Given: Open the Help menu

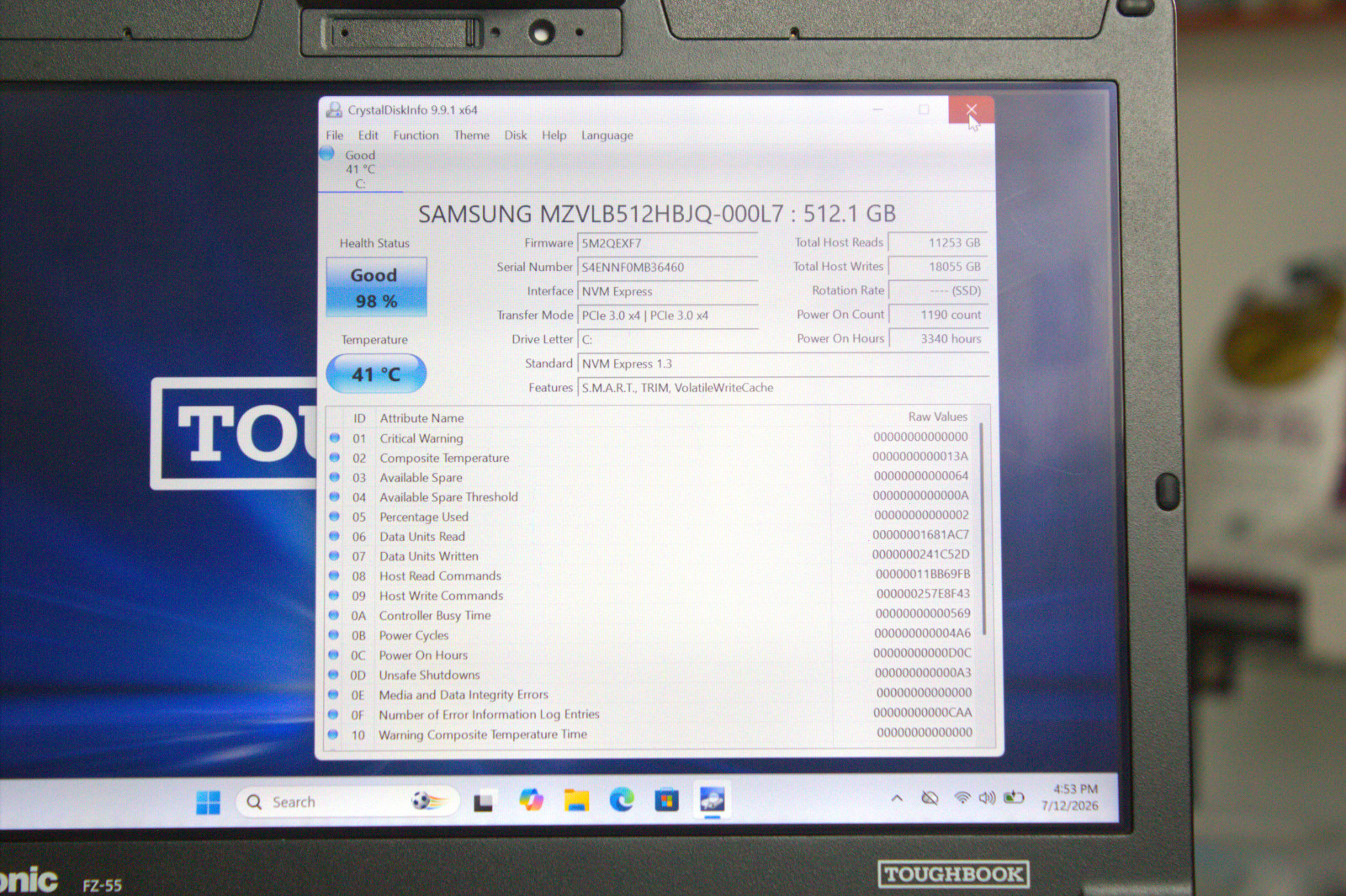Looking at the screenshot, I should tap(554, 135).
